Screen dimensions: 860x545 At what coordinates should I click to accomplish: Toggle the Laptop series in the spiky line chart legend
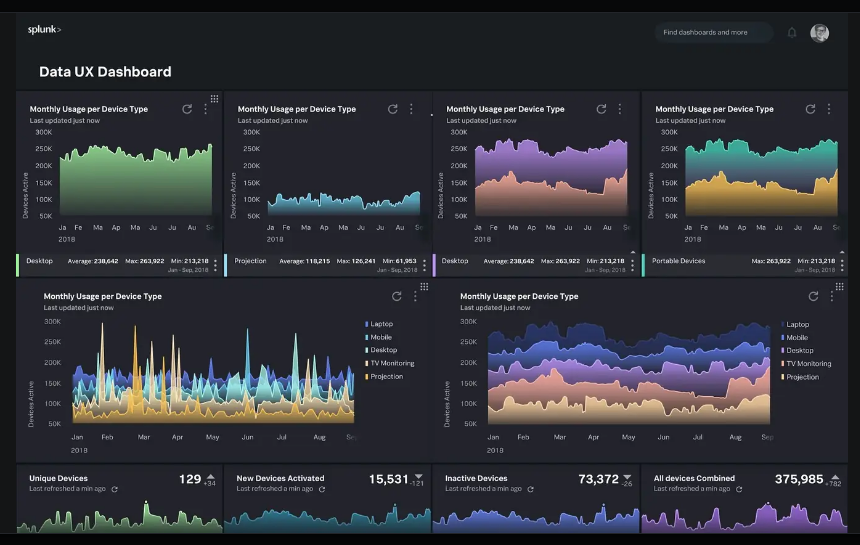(379, 324)
